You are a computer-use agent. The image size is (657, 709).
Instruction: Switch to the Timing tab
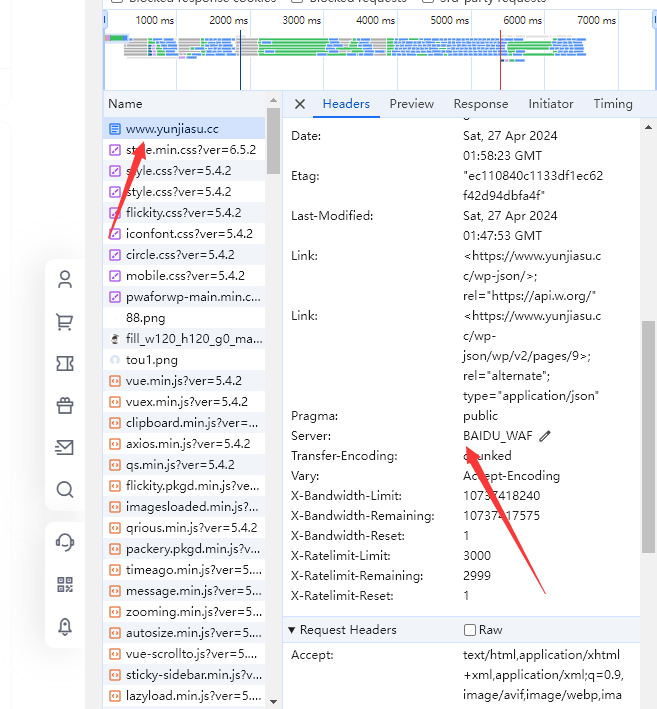tap(613, 104)
